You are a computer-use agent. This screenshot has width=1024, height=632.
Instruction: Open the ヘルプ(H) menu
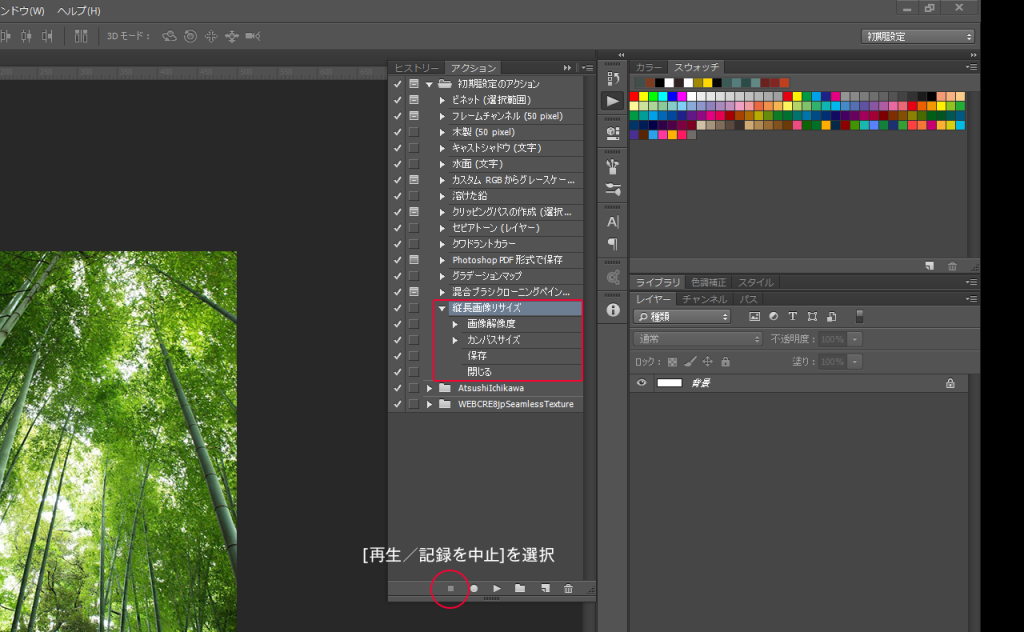(79, 11)
